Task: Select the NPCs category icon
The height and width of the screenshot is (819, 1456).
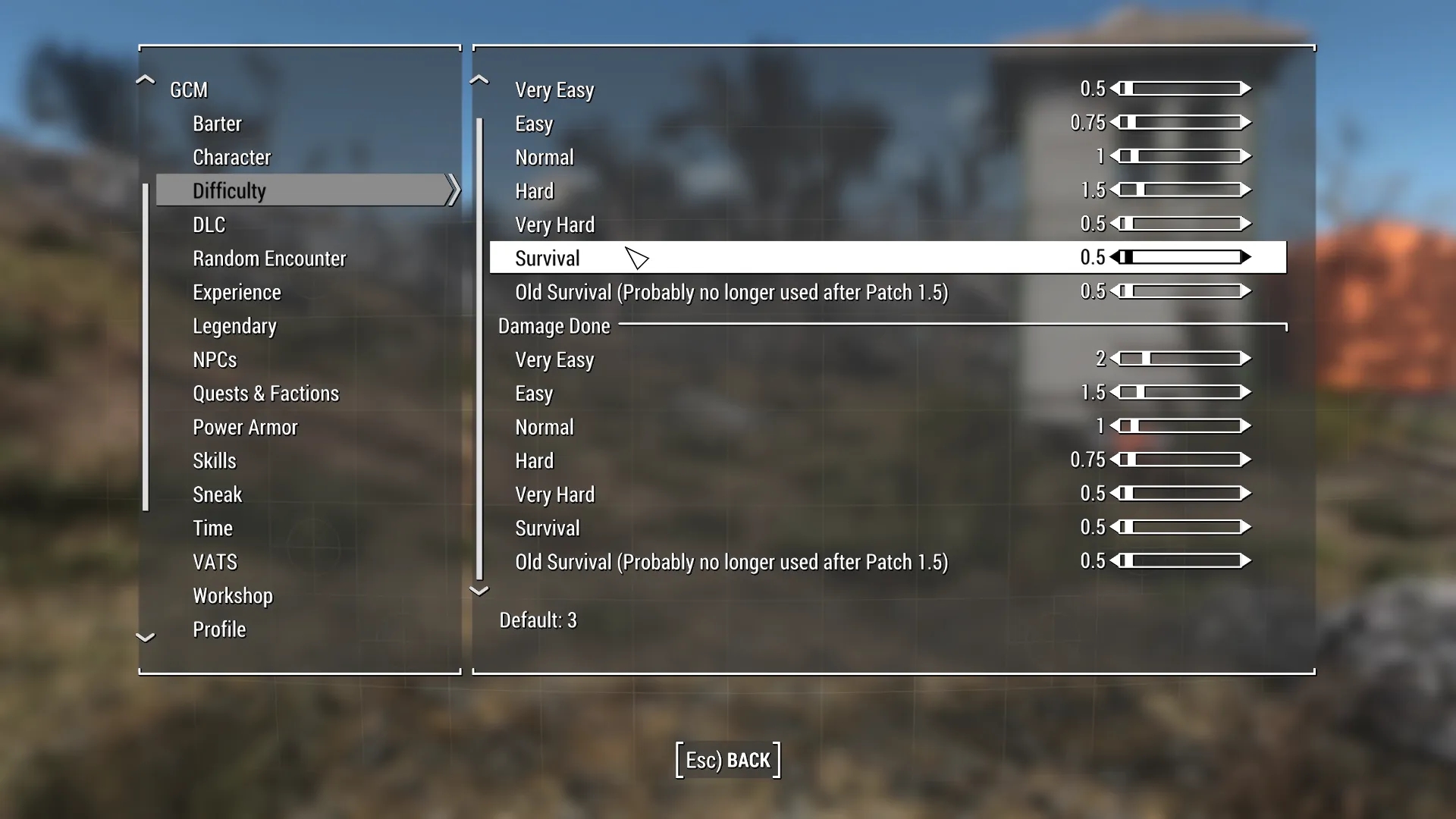Action: [212, 358]
